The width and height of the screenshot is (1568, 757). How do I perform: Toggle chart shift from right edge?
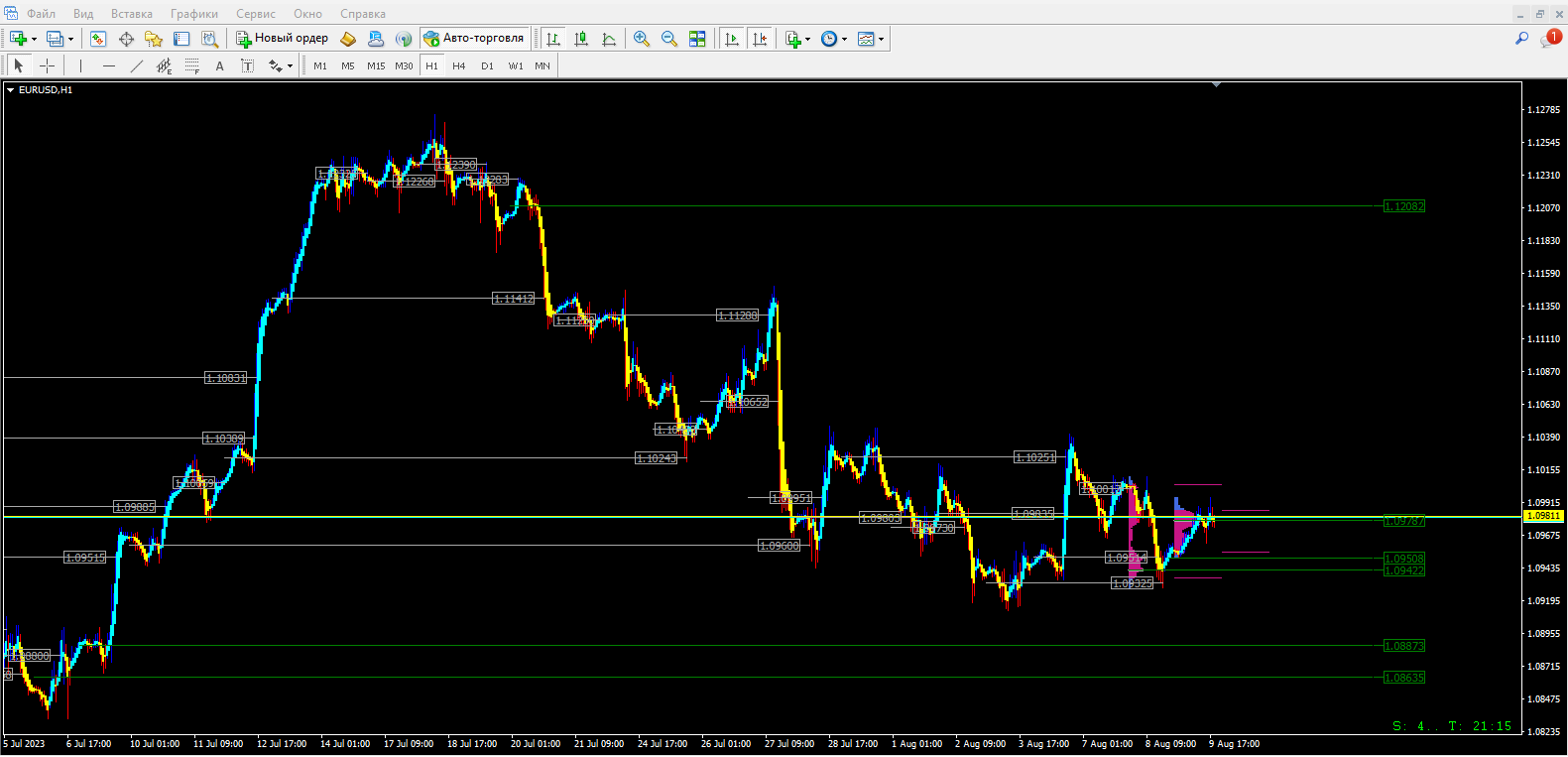760,39
